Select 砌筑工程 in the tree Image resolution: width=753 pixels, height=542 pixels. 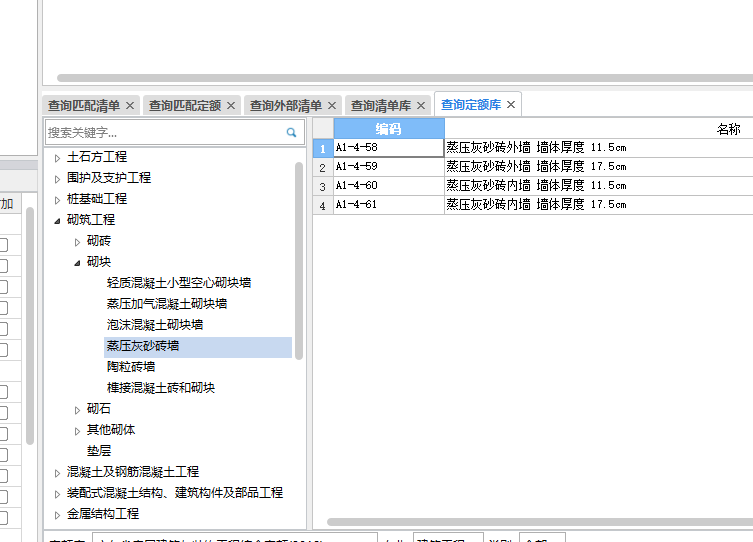click(91, 220)
